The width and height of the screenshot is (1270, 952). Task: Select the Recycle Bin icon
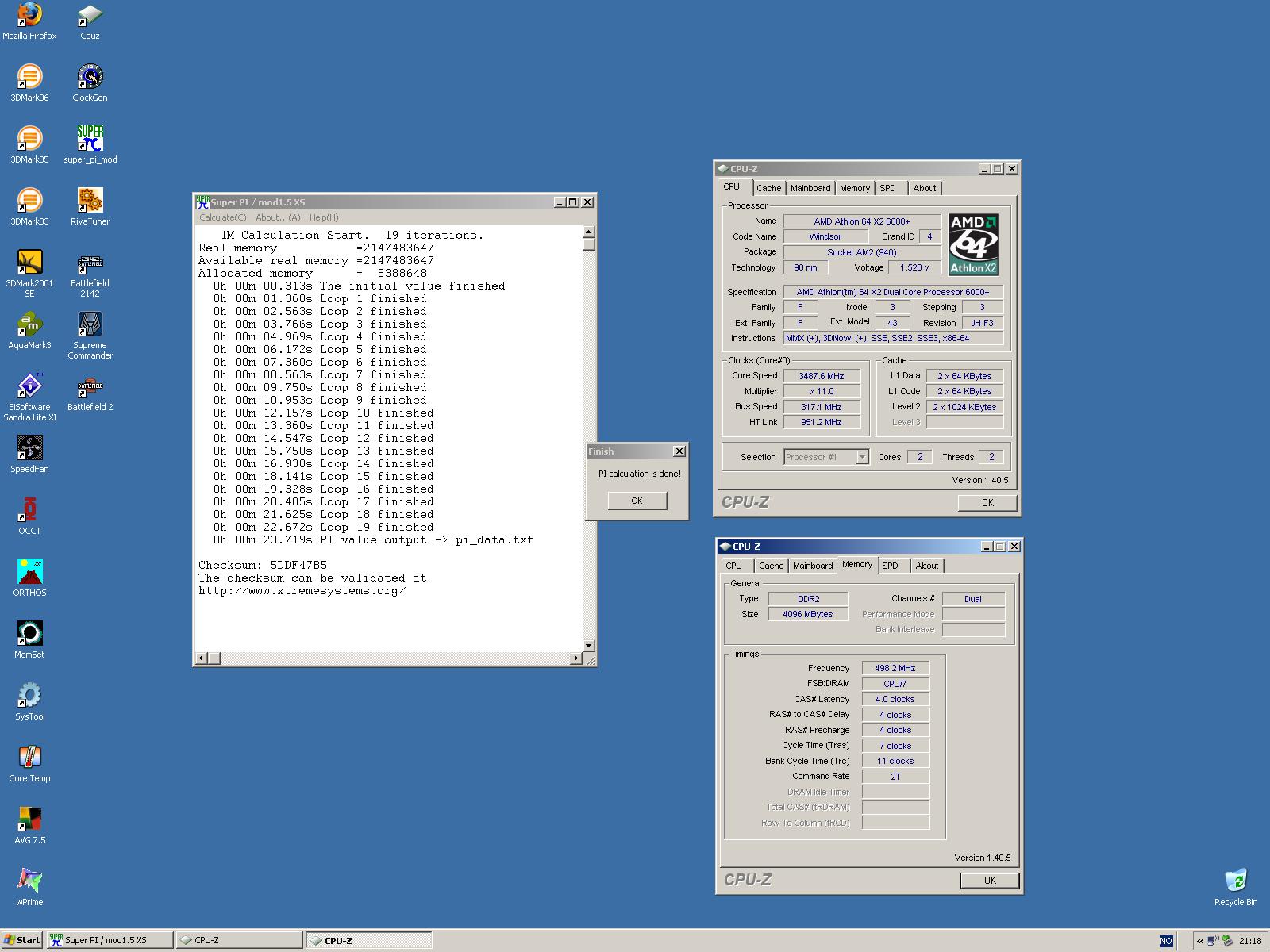click(1236, 888)
